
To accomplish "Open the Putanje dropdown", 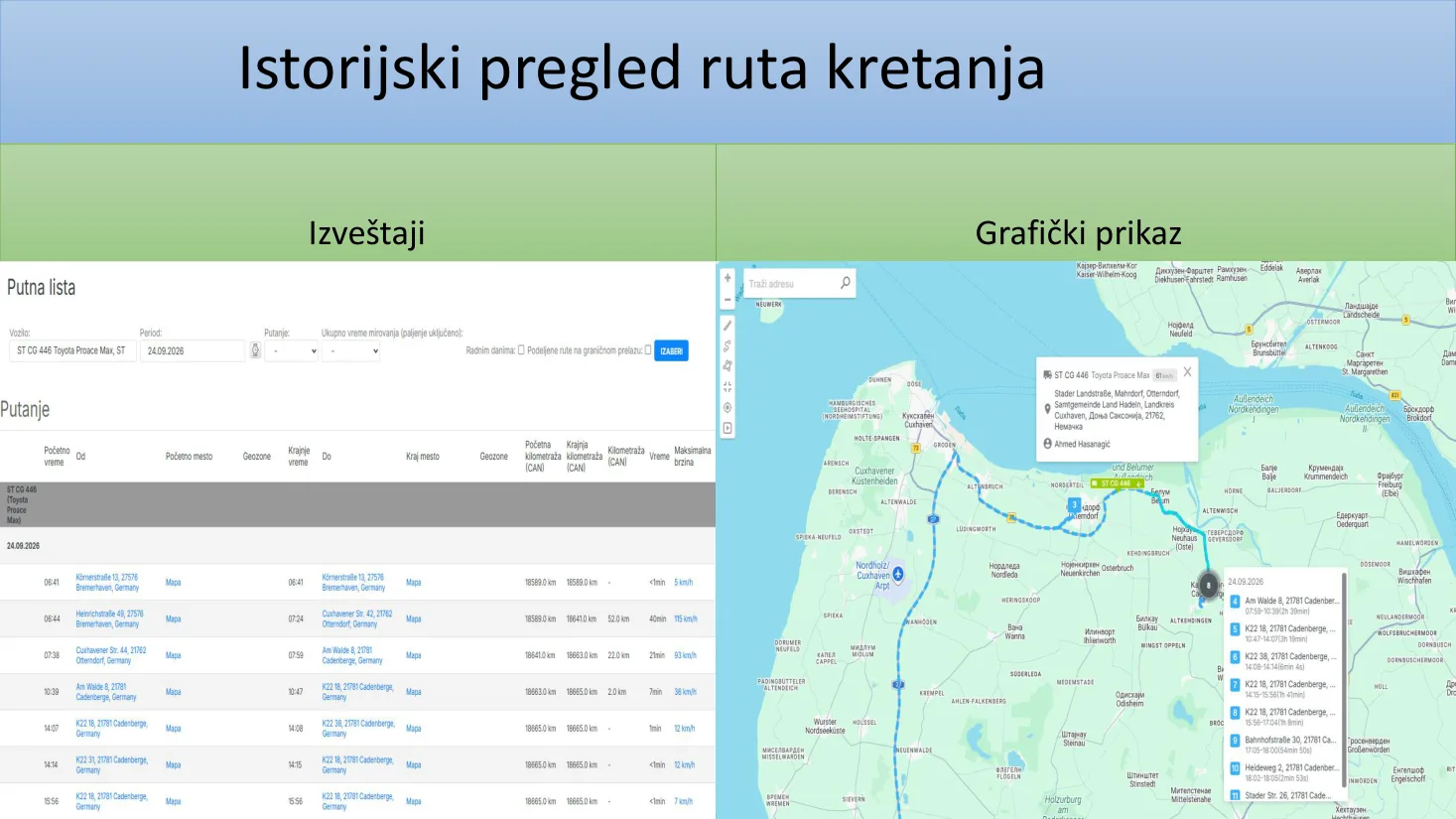I will (x=291, y=350).
